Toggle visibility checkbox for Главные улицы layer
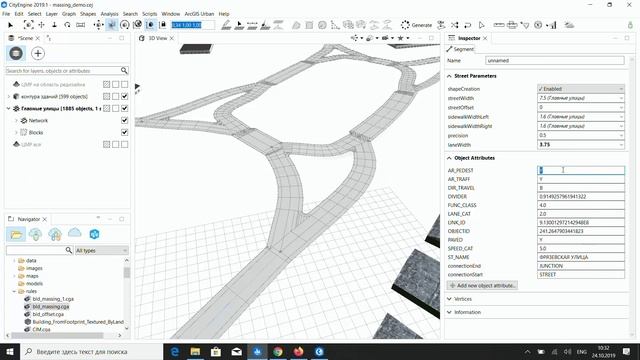This screenshot has width=640, height=360. pyautogui.click(x=124, y=108)
